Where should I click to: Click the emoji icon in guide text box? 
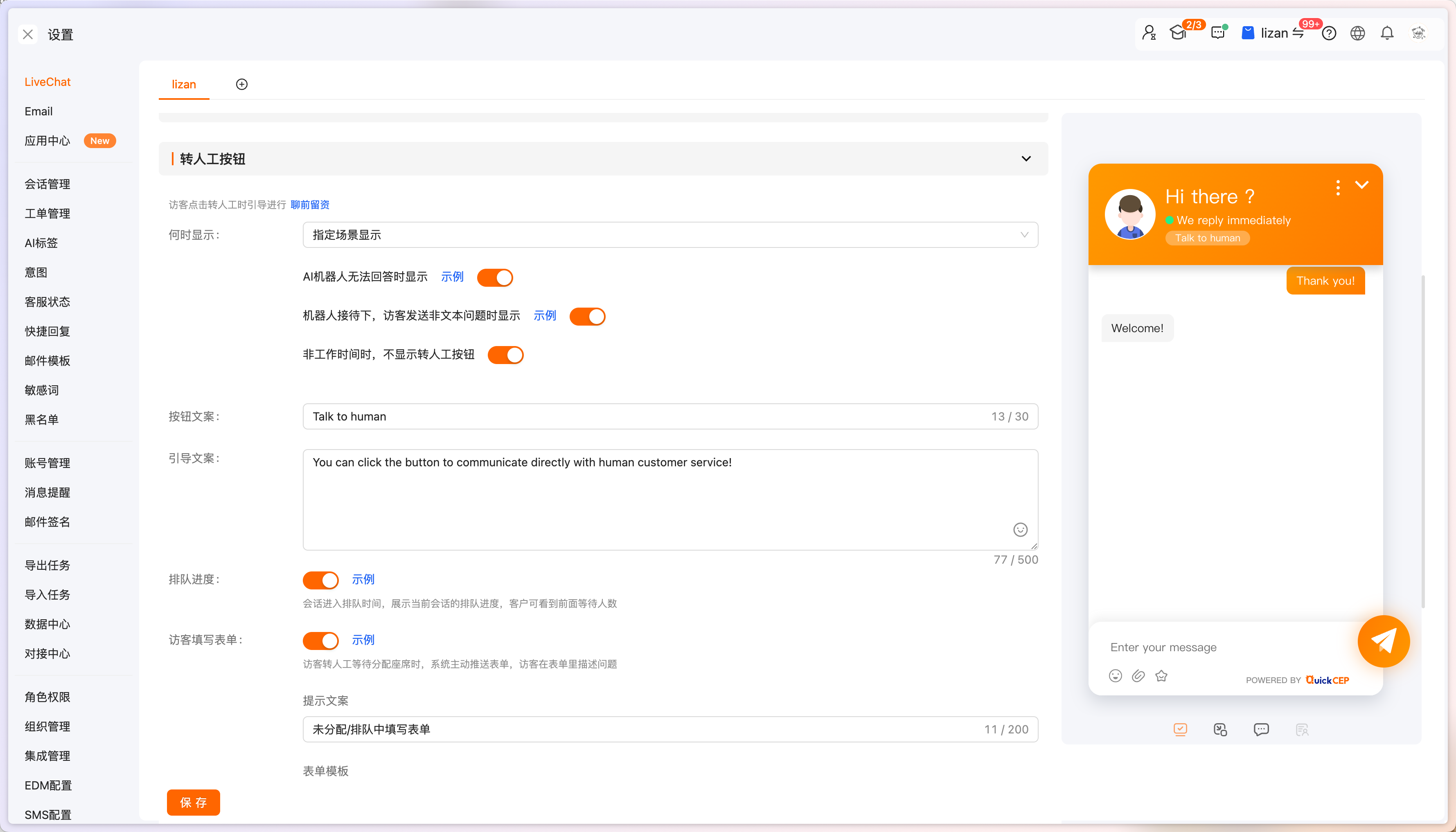[1021, 530]
